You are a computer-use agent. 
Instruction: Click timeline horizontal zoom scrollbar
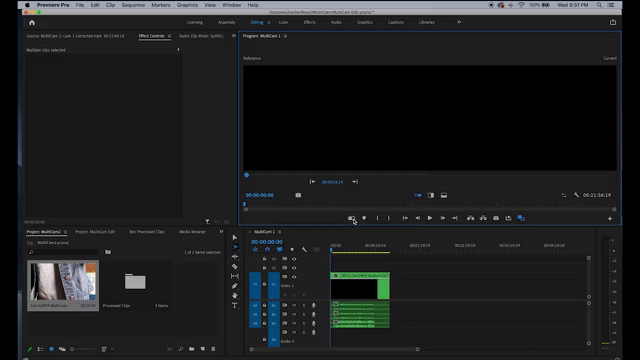pyautogui.click(x=334, y=349)
